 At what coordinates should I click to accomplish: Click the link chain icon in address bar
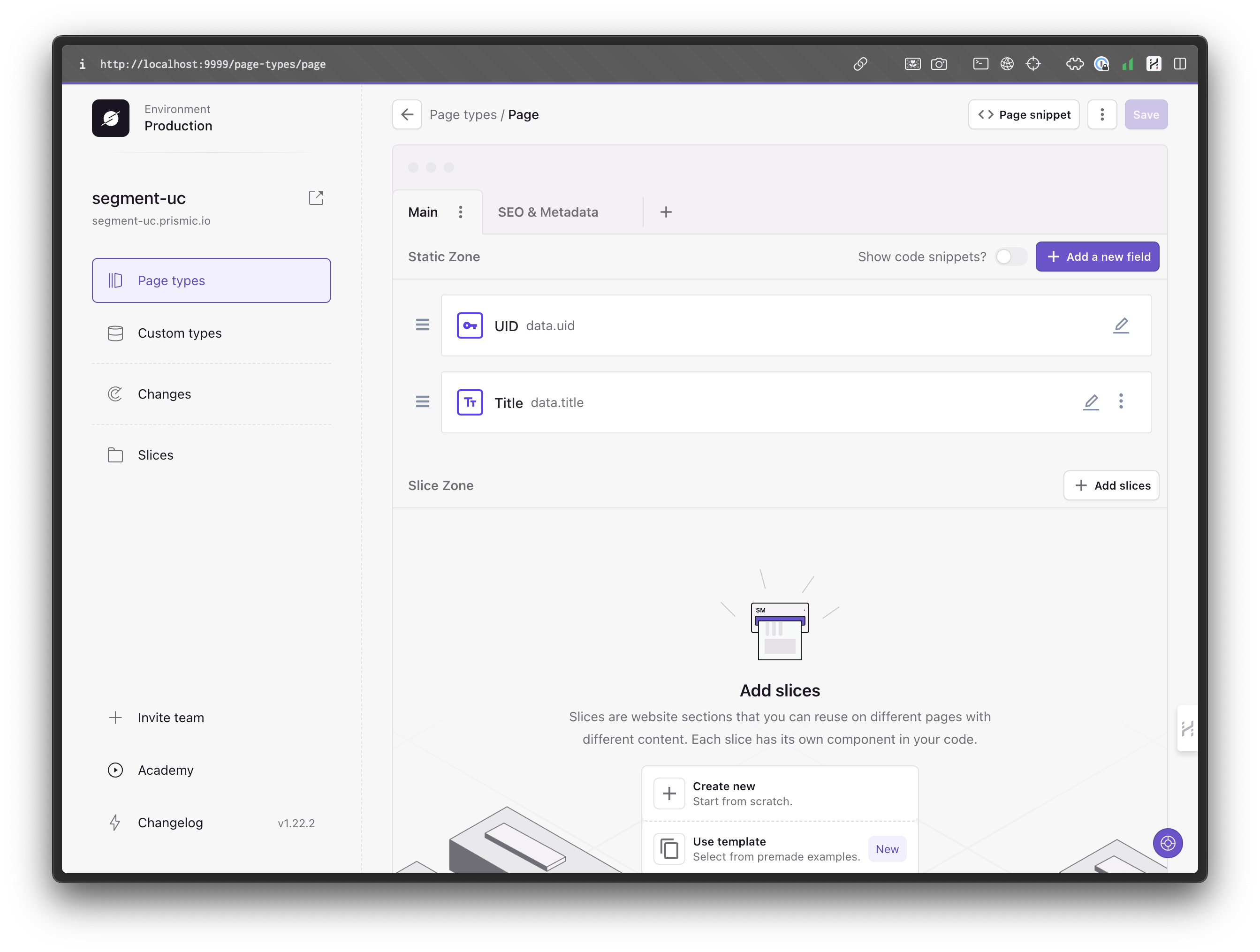tap(860, 64)
